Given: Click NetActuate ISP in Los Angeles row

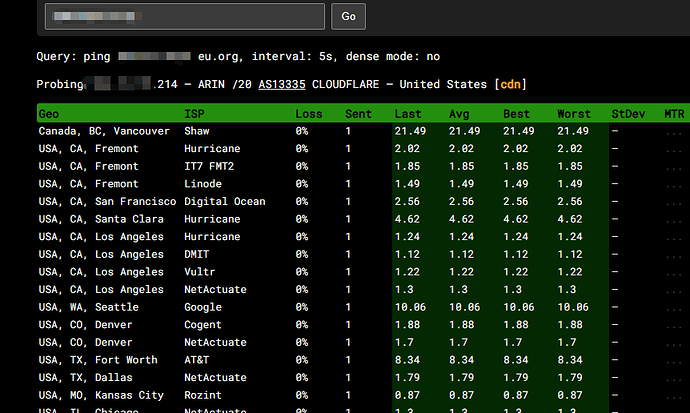Looking at the screenshot, I should coord(215,289).
